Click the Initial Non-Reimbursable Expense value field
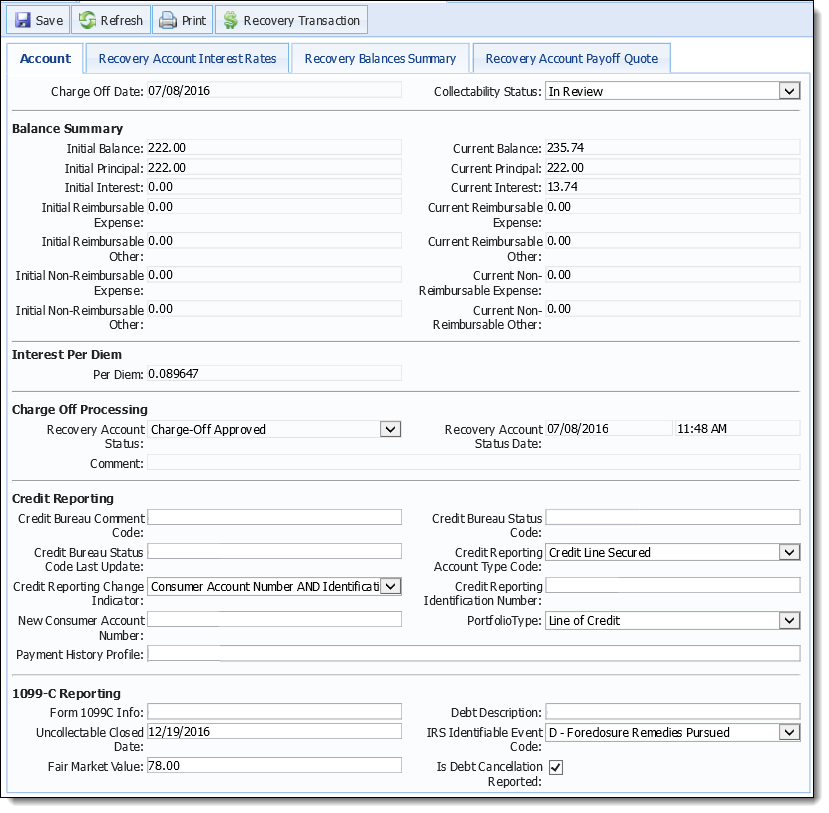 pos(274,274)
